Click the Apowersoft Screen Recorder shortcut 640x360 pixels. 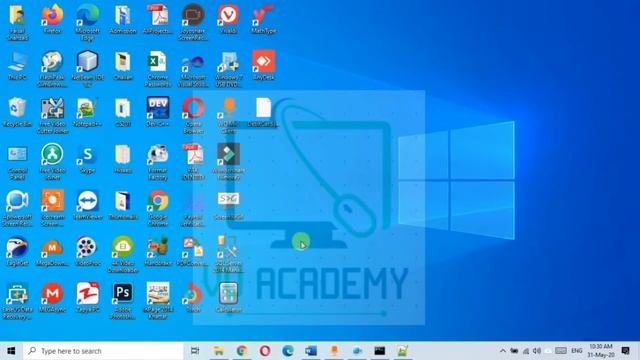click(17, 209)
